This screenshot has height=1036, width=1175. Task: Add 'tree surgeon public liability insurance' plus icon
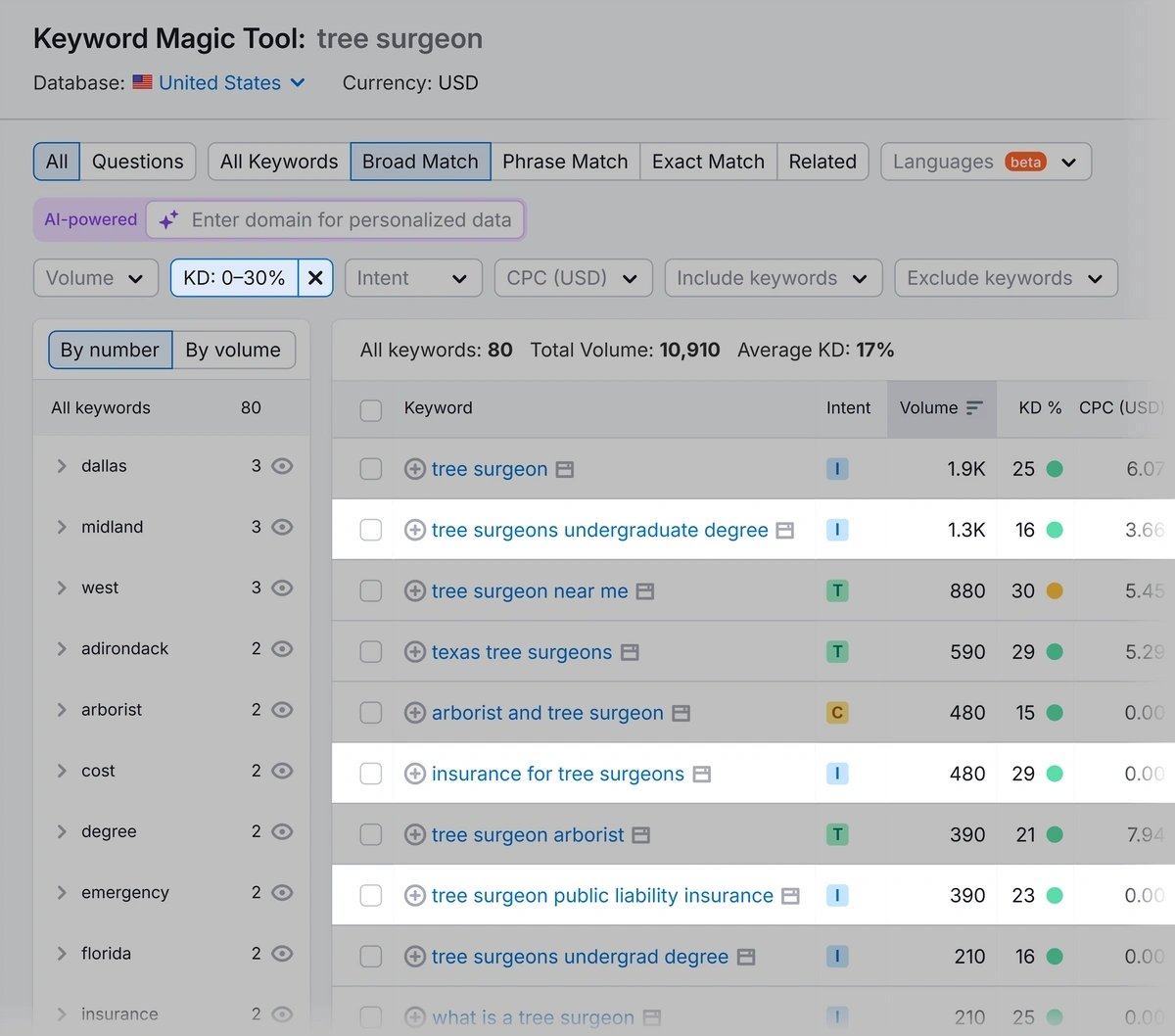[x=415, y=895]
